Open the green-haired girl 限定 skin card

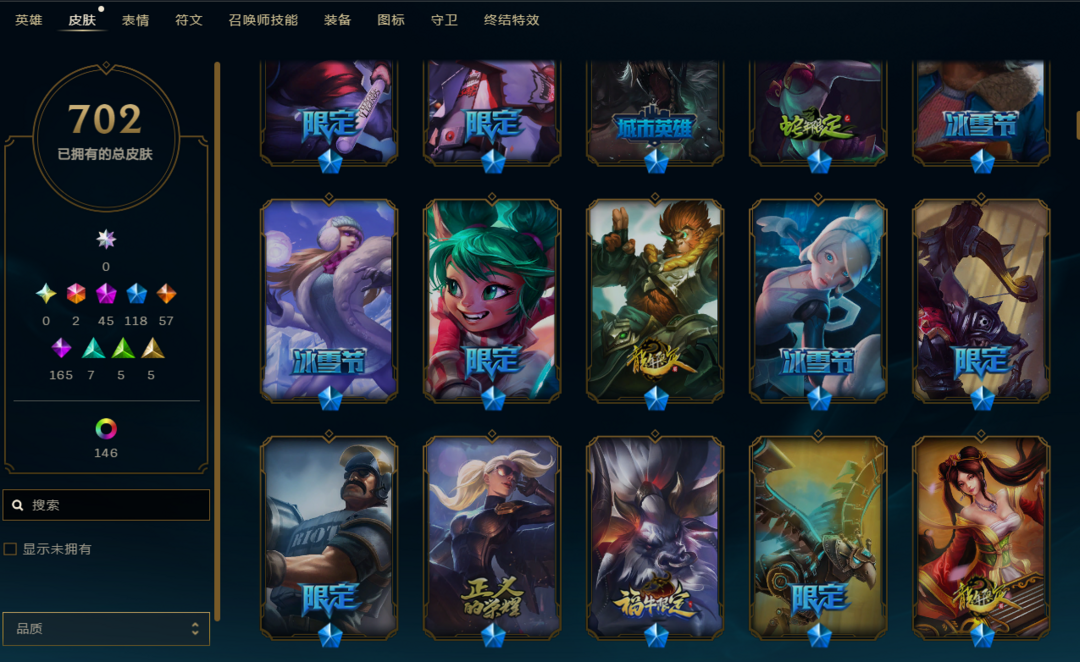492,301
